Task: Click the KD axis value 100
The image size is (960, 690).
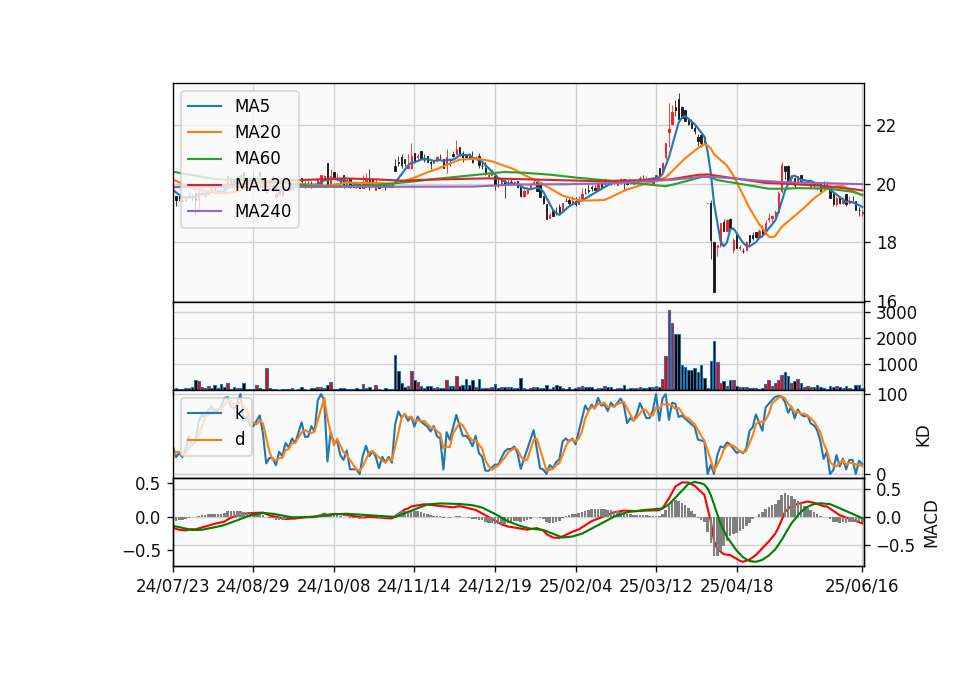Action: [892, 396]
